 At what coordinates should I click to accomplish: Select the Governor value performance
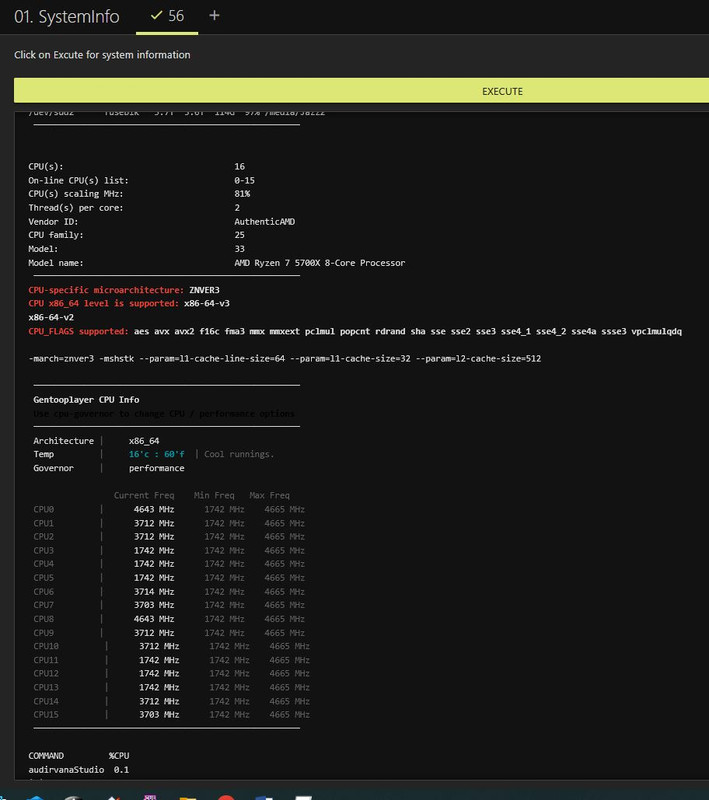point(156,468)
